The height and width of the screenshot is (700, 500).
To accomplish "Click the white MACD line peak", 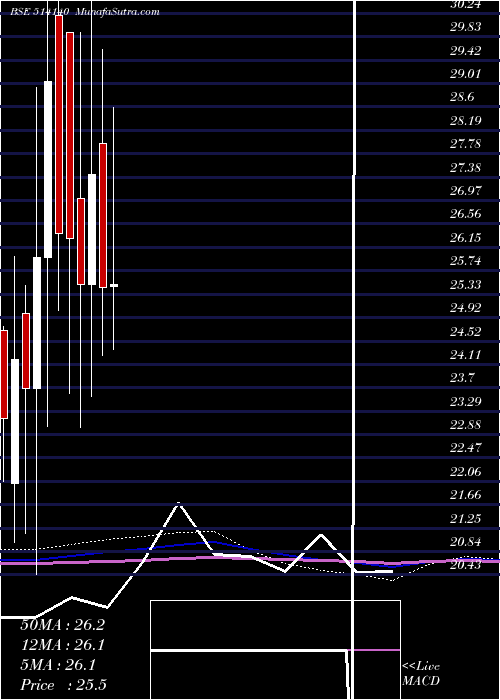I will [x=179, y=504].
